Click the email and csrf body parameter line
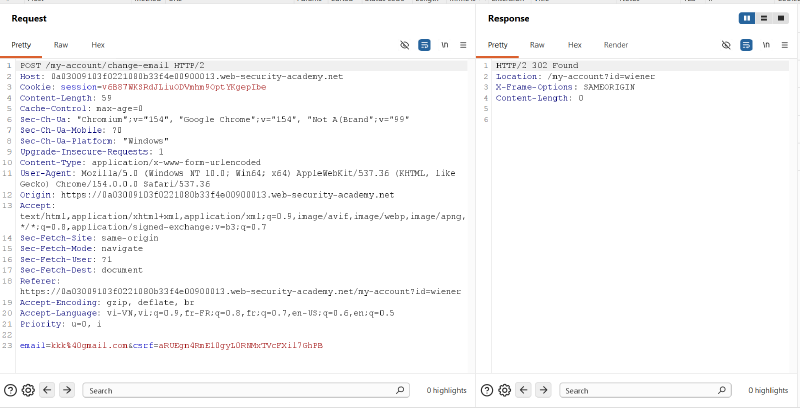Screen dimensions: 800x408 coord(171,345)
